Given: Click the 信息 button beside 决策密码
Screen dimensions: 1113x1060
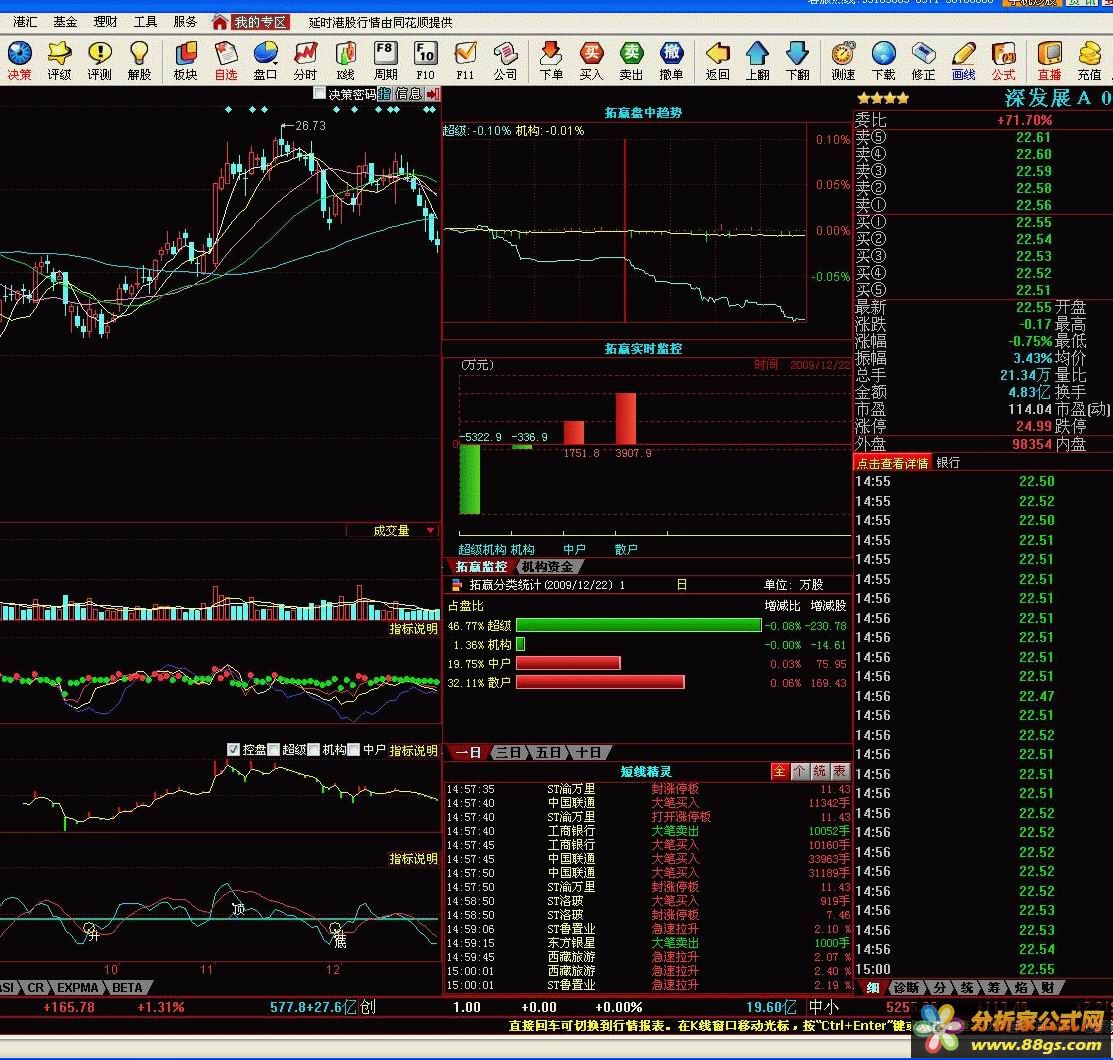Looking at the screenshot, I should click(409, 93).
